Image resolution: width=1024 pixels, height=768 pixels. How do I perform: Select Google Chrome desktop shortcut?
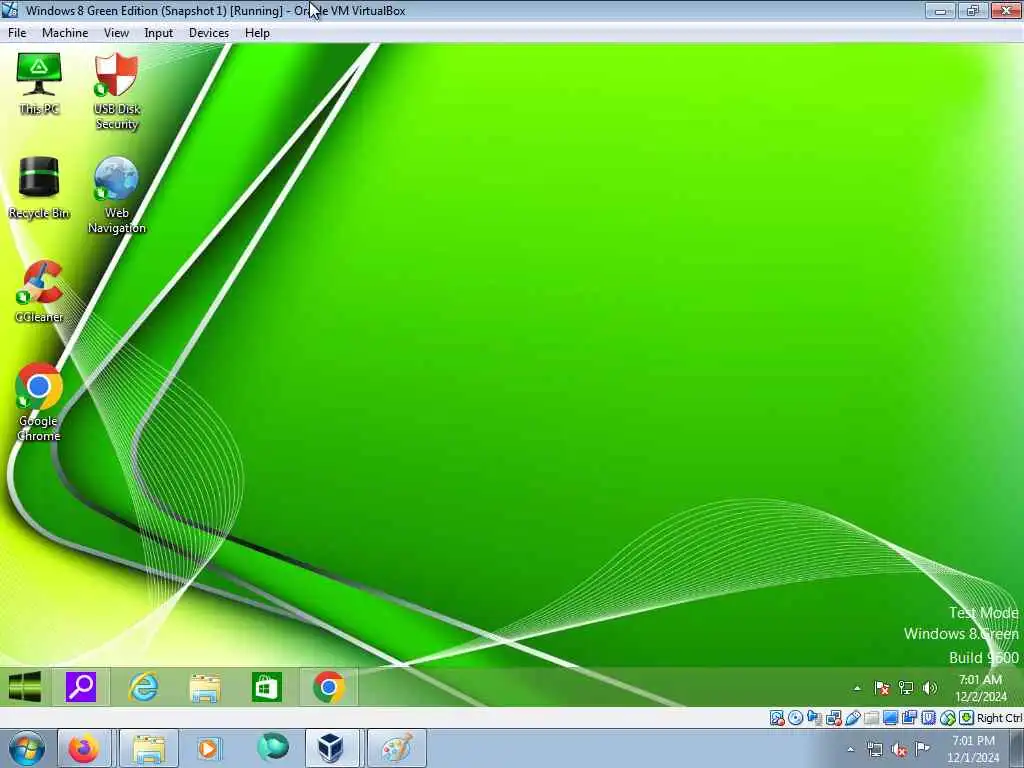39,403
